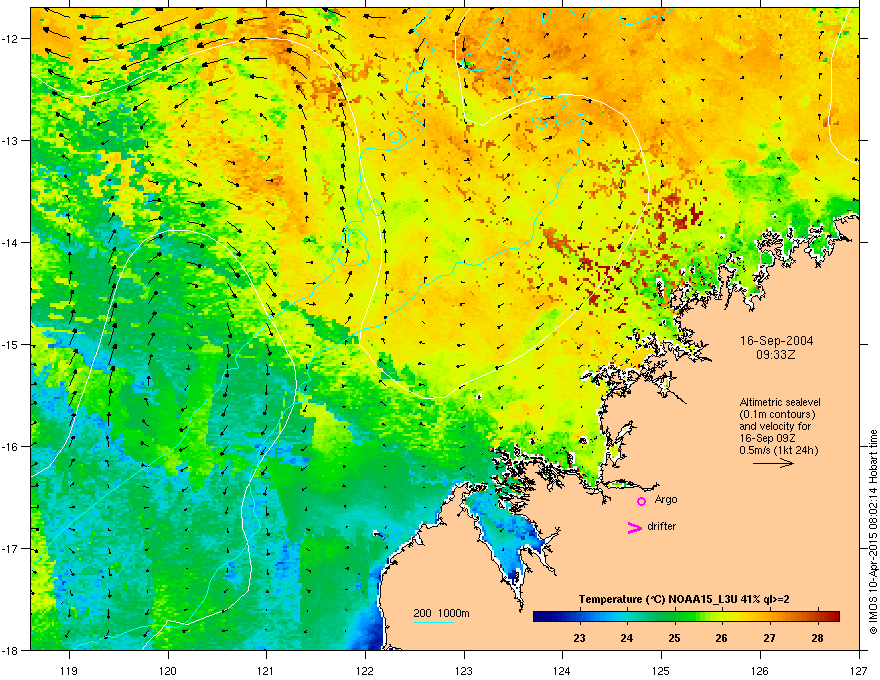This screenshot has width=880, height=680.
Task: Click the '27' value on temperature scale
Action: click(769, 638)
